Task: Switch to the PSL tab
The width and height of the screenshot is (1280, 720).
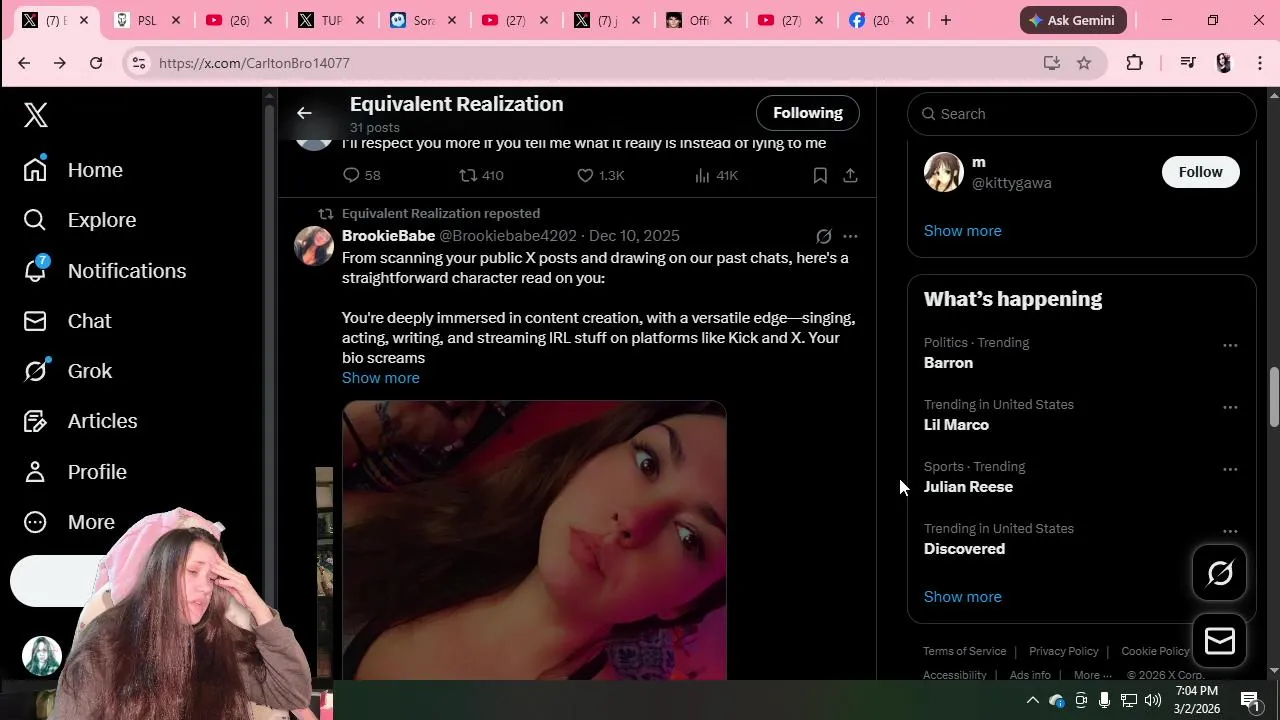Action: point(145,20)
